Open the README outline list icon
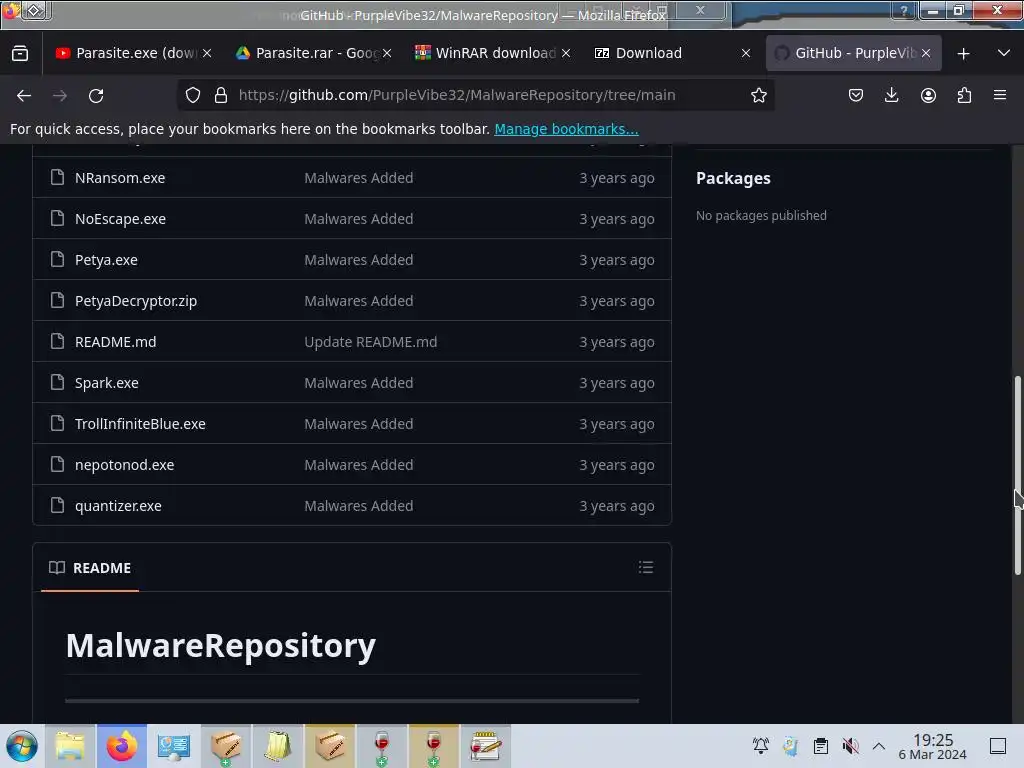The height and width of the screenshot is (768, 1024). click(x=646, y=567)
